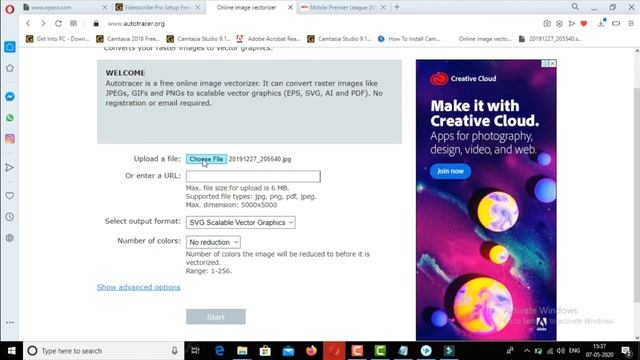Open Microsoft Store from taskbar
Viewport: 640px width, 360px height.
(265, 351)
